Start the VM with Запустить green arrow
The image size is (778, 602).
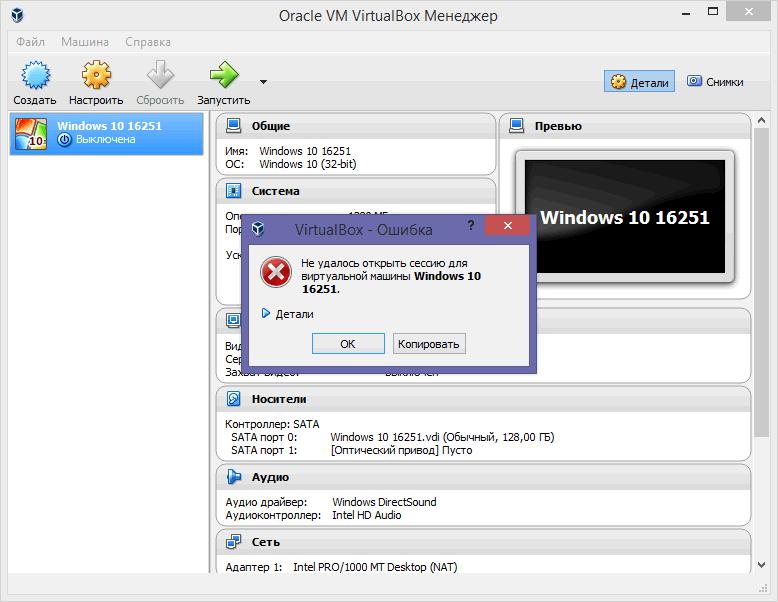click(224, 75)
